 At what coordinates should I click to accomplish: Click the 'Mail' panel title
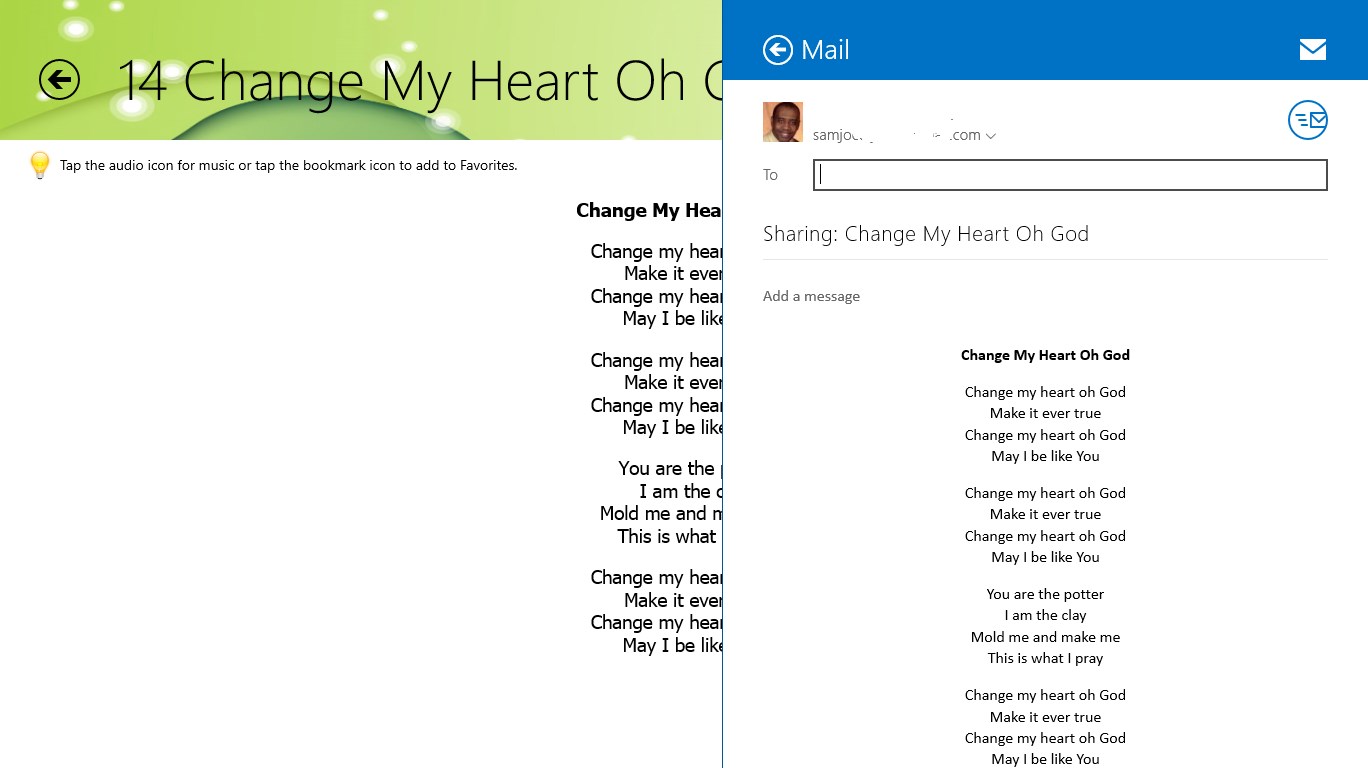click(825, 50)
